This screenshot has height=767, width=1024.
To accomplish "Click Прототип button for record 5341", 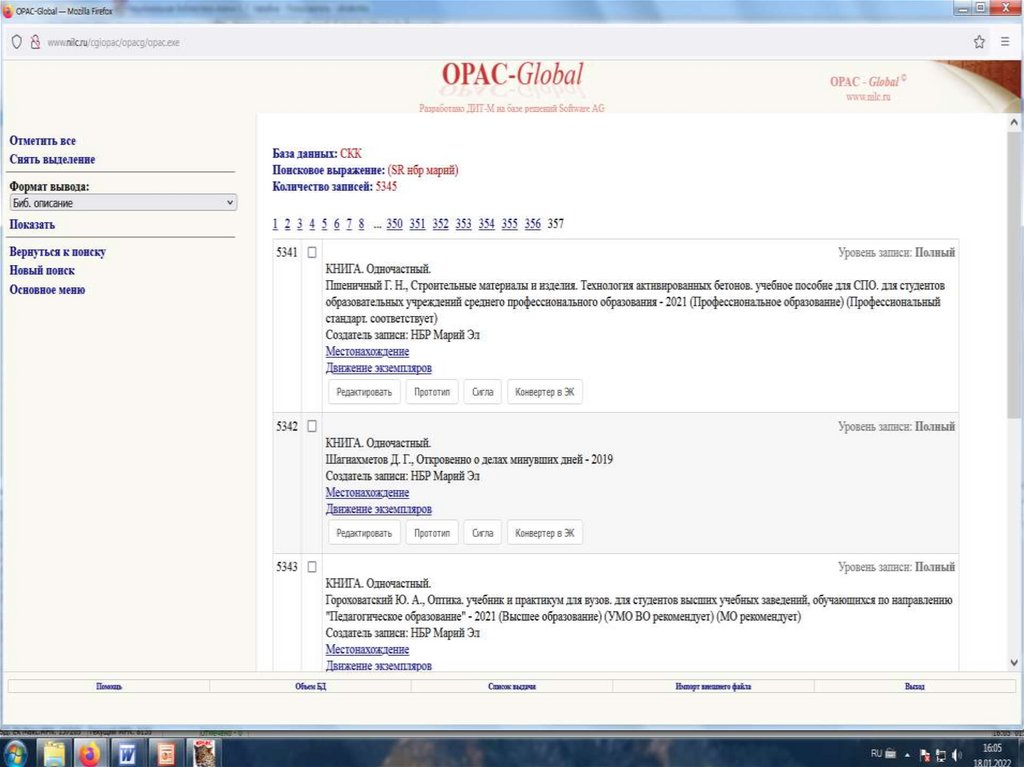I will 432,392.
